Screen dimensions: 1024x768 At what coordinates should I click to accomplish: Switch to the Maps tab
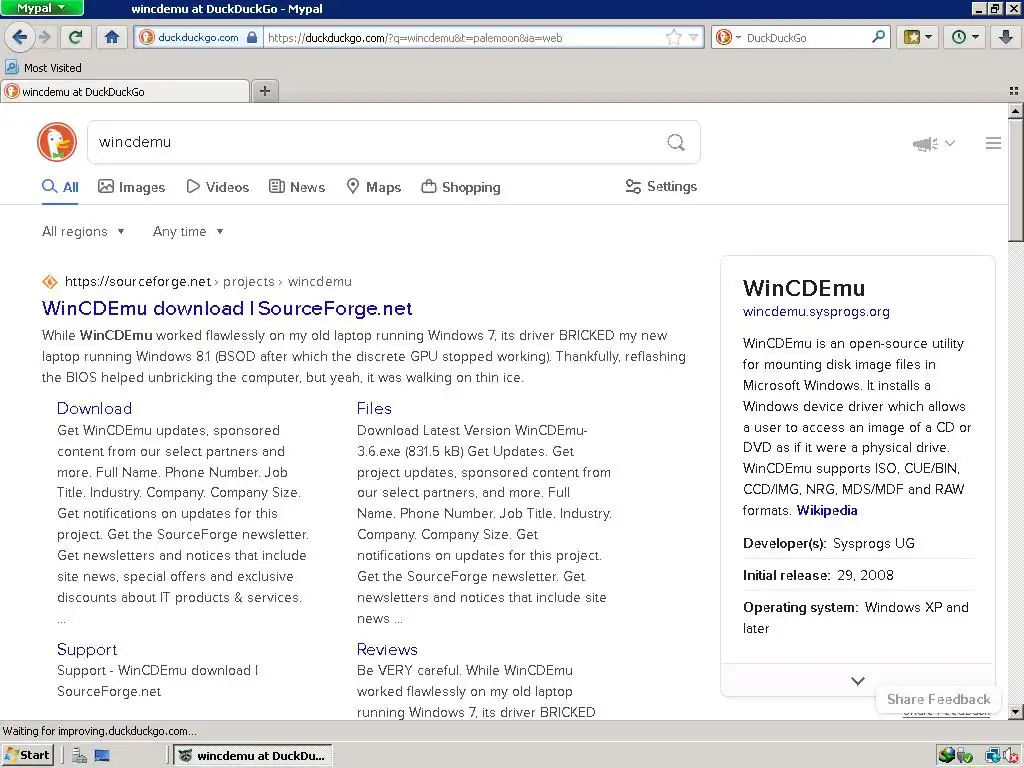(x=374, y=187)
